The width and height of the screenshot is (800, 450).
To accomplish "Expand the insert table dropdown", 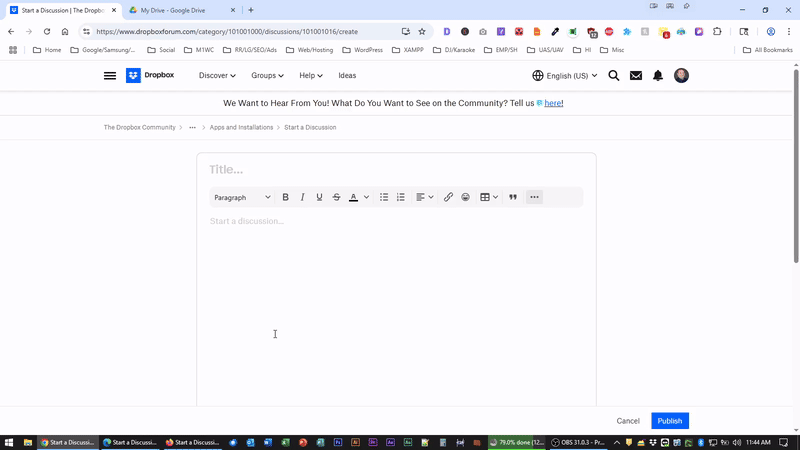I will [x=489, y=197].
